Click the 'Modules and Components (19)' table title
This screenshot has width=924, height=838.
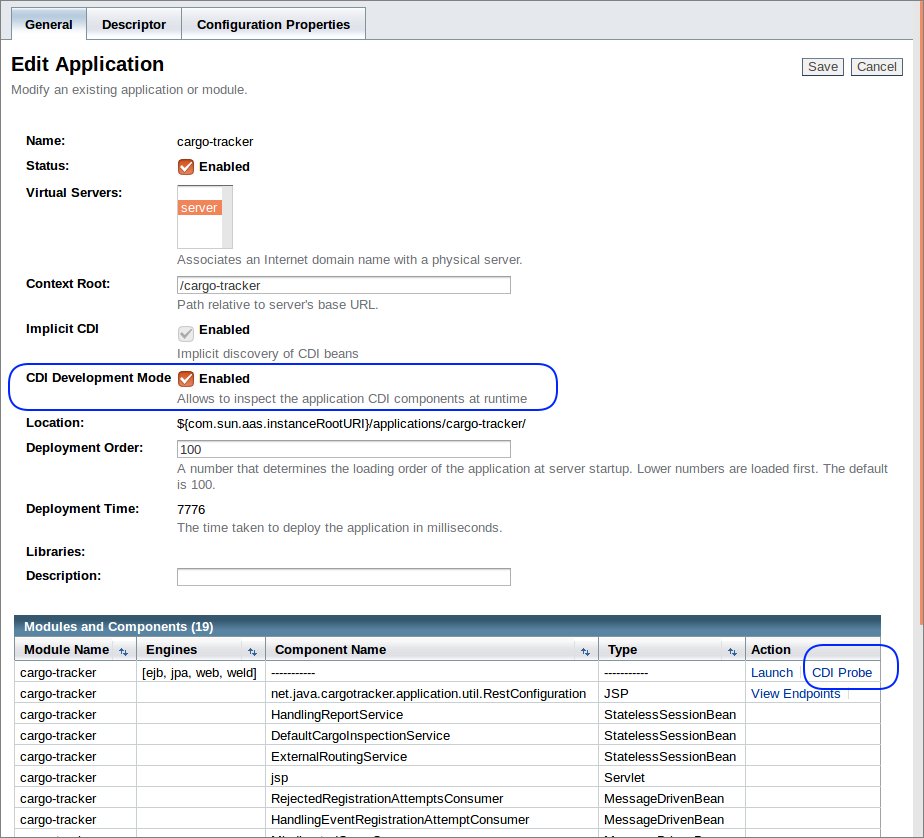tap(118, 626)
